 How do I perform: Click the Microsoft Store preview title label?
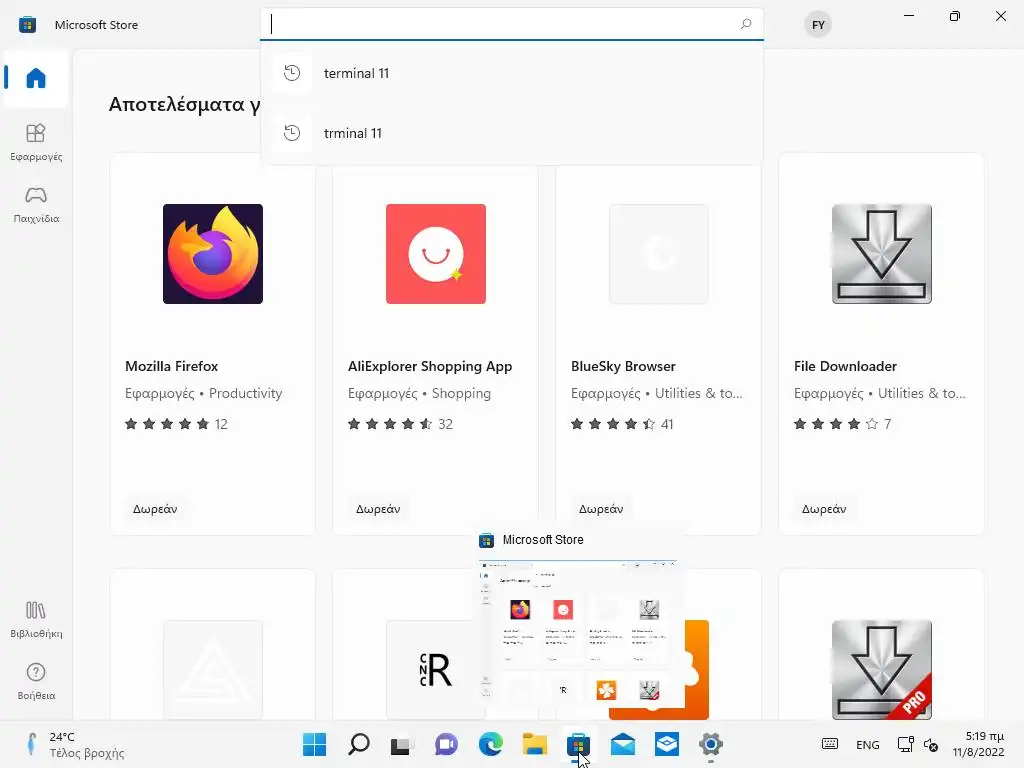click(543, 540)
